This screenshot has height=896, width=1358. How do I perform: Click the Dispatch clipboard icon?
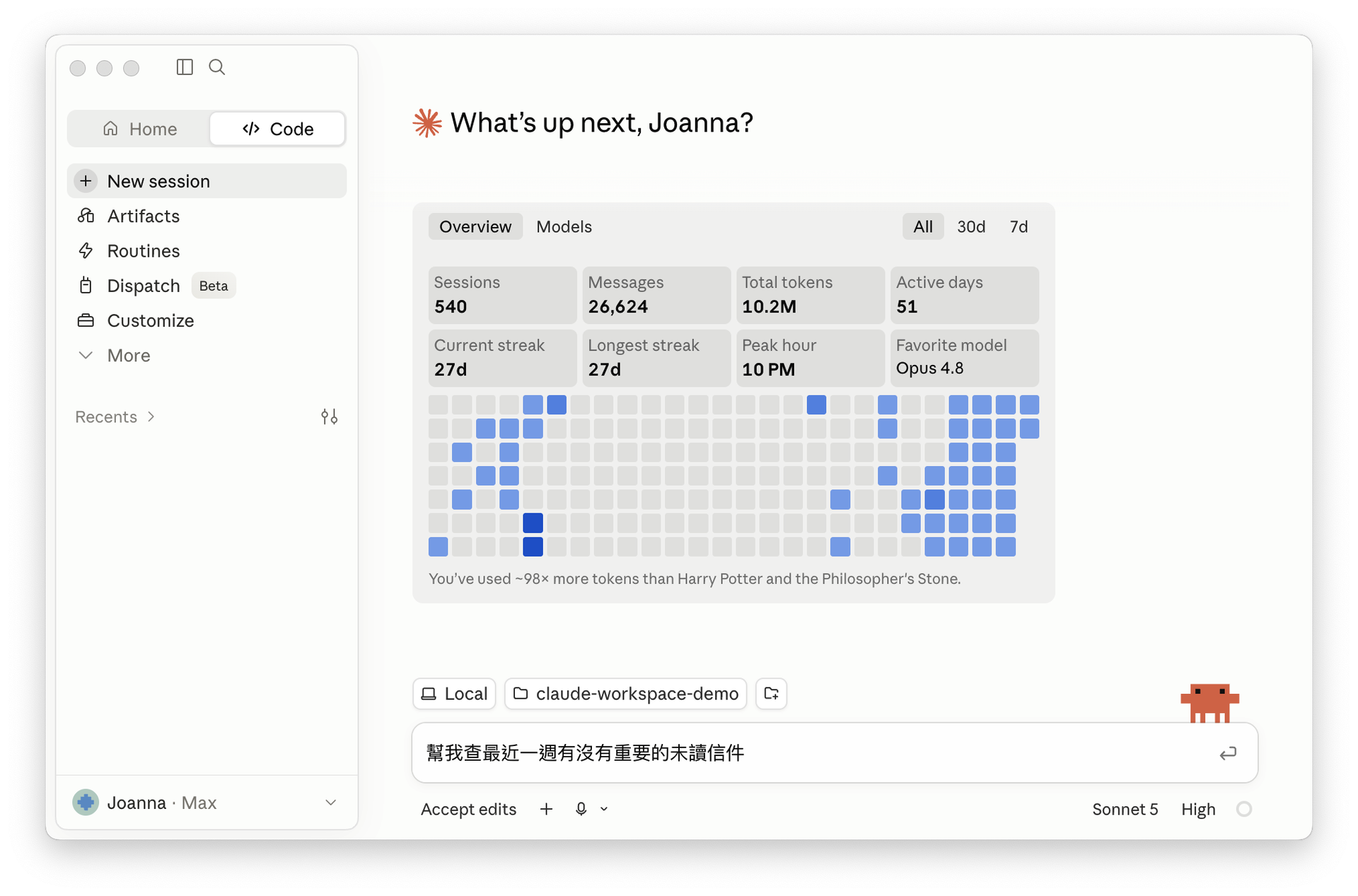86,286
